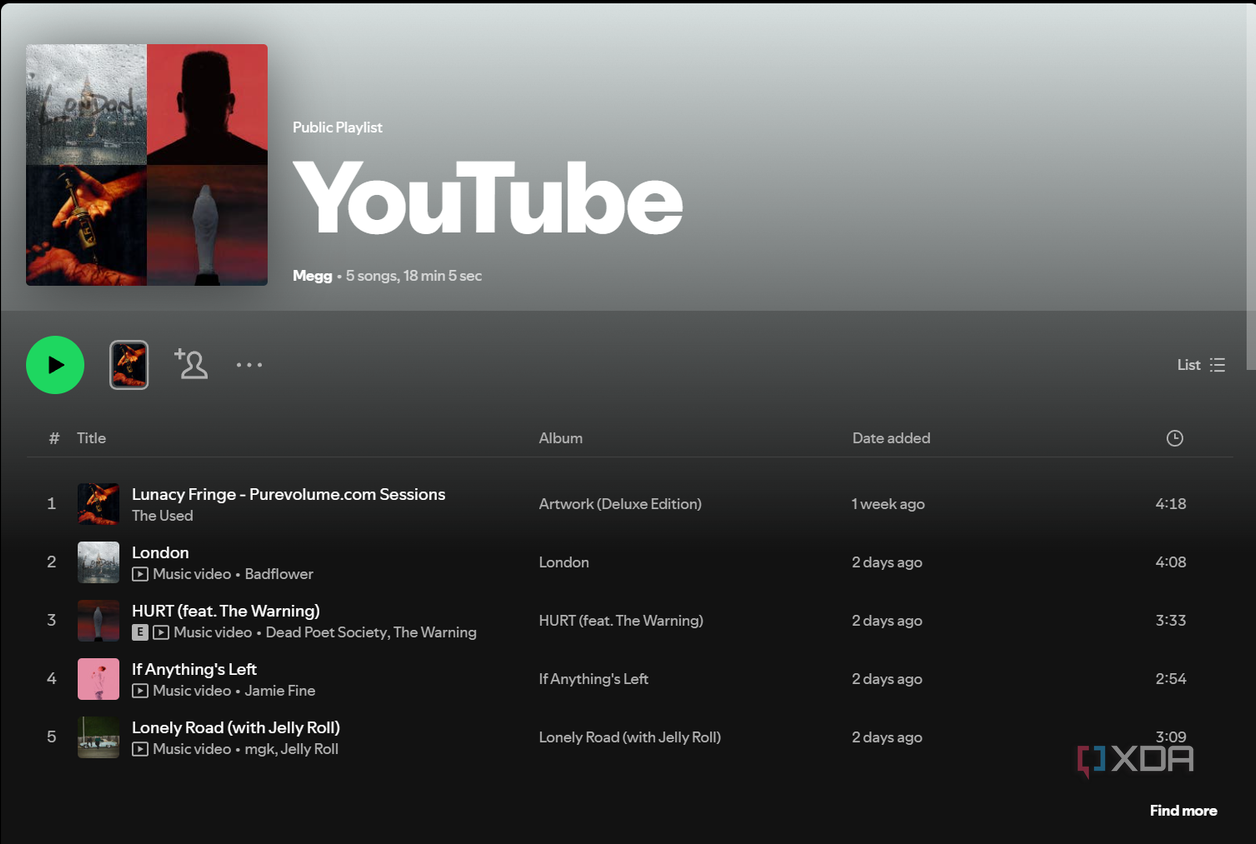Click track number 5 in the list
The height and width of the screenshot is (844, 1256).
click(x=51, y=737)
